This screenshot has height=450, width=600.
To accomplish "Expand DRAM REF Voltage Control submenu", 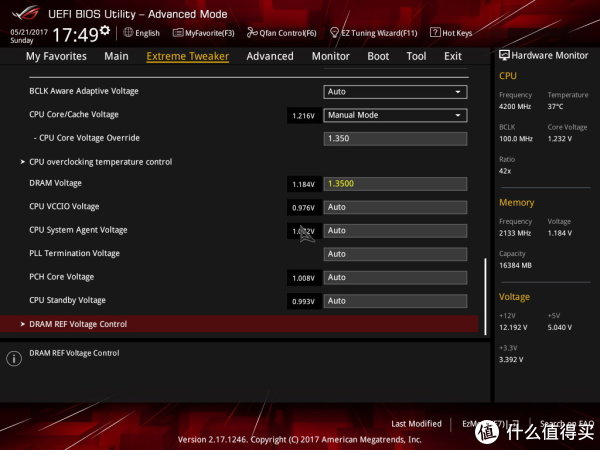I will 239,324.
